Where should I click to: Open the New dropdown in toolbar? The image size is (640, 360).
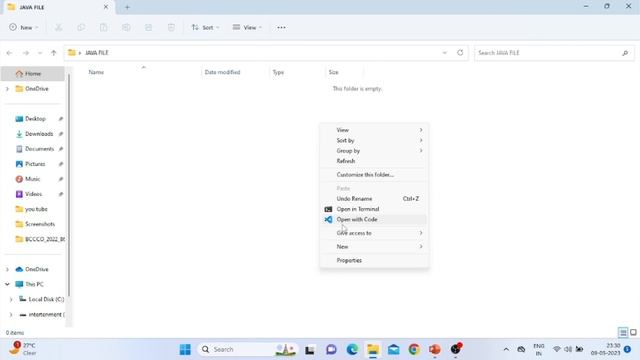[24, 27]
